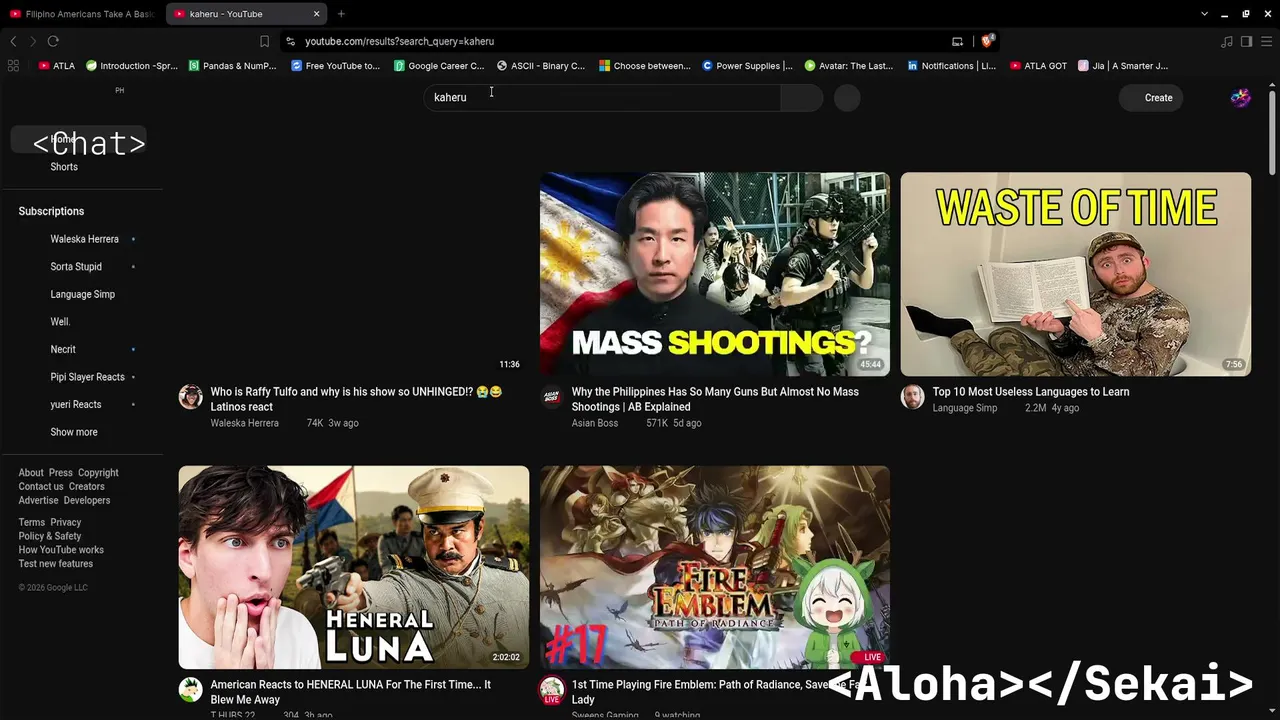
Task: Open 'Policy & Safety' footer link
Action: [50, 536]
